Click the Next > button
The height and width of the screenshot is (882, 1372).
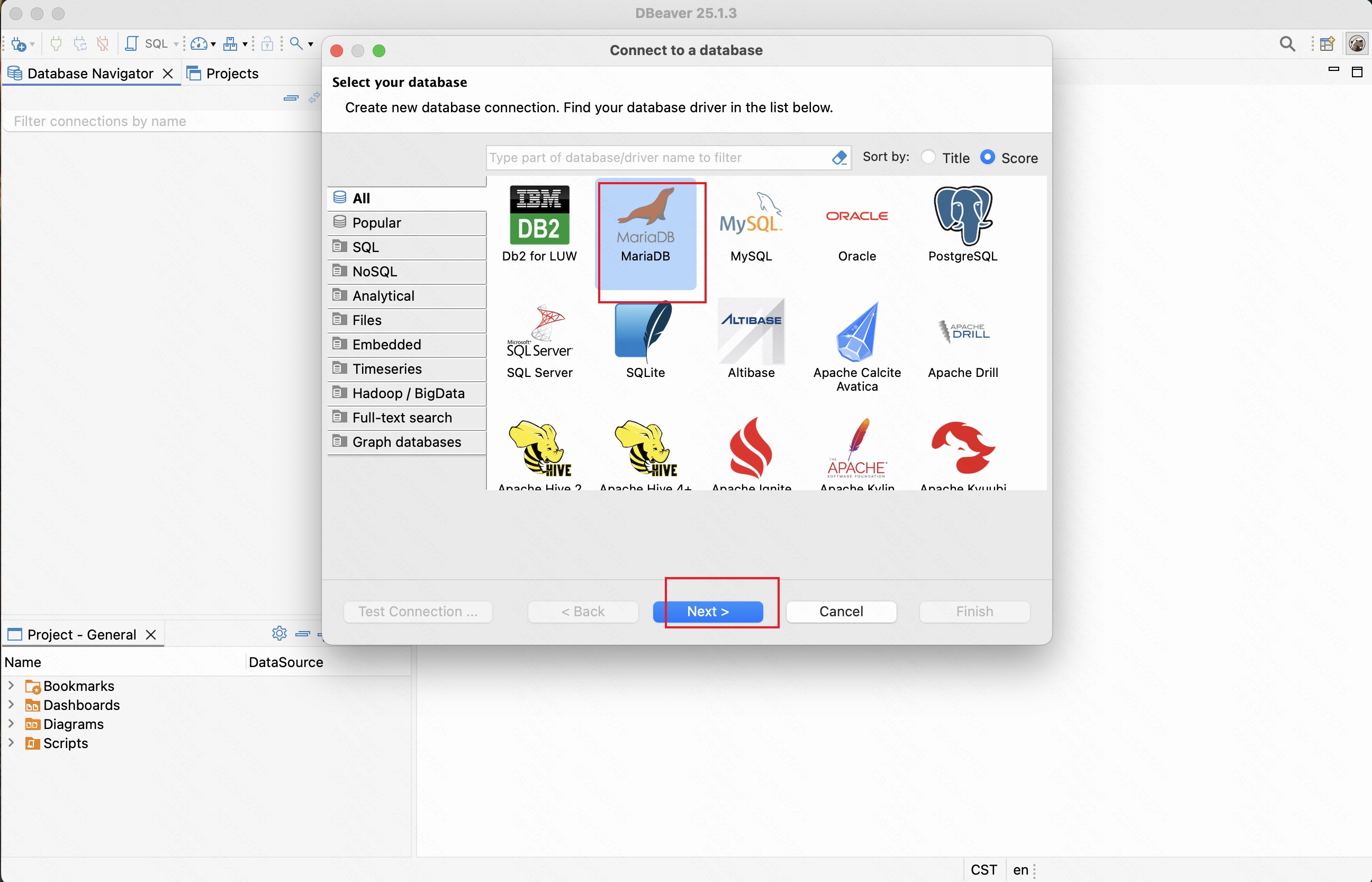tap(708, 611)
